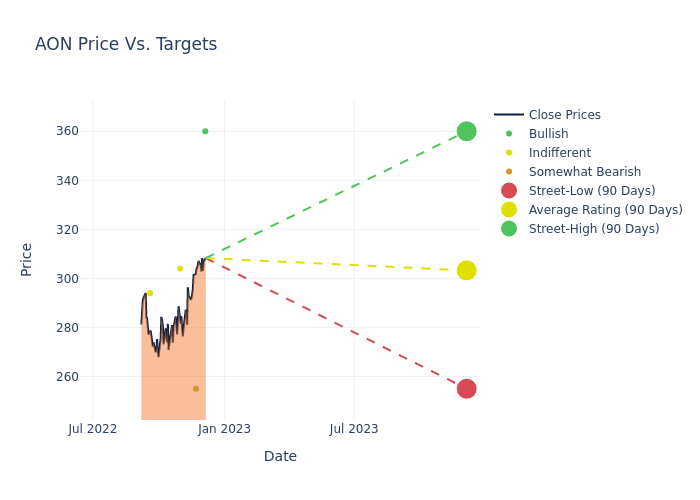700x500 pixels.
Task: Toggle the Indifferent legend entry
Action: (x=559, y=153)
